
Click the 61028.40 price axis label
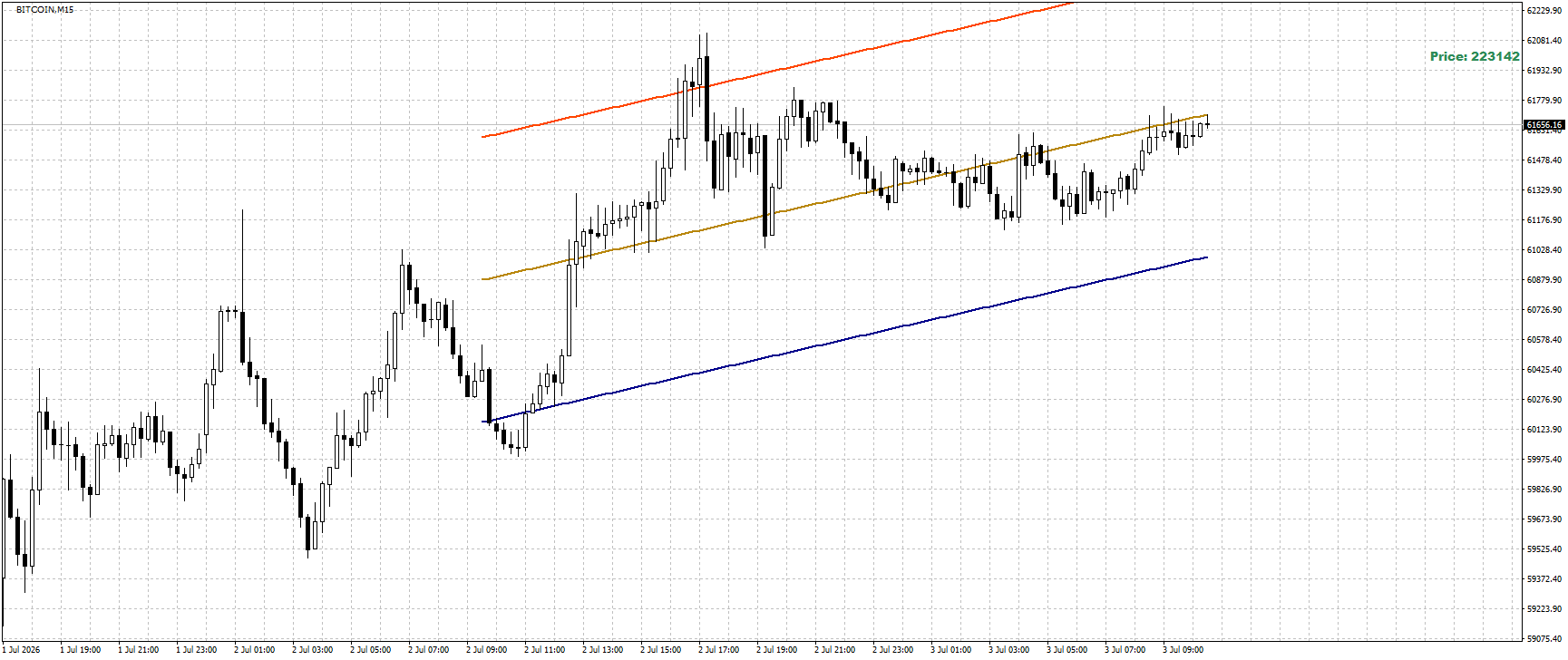click(1544, 250)
